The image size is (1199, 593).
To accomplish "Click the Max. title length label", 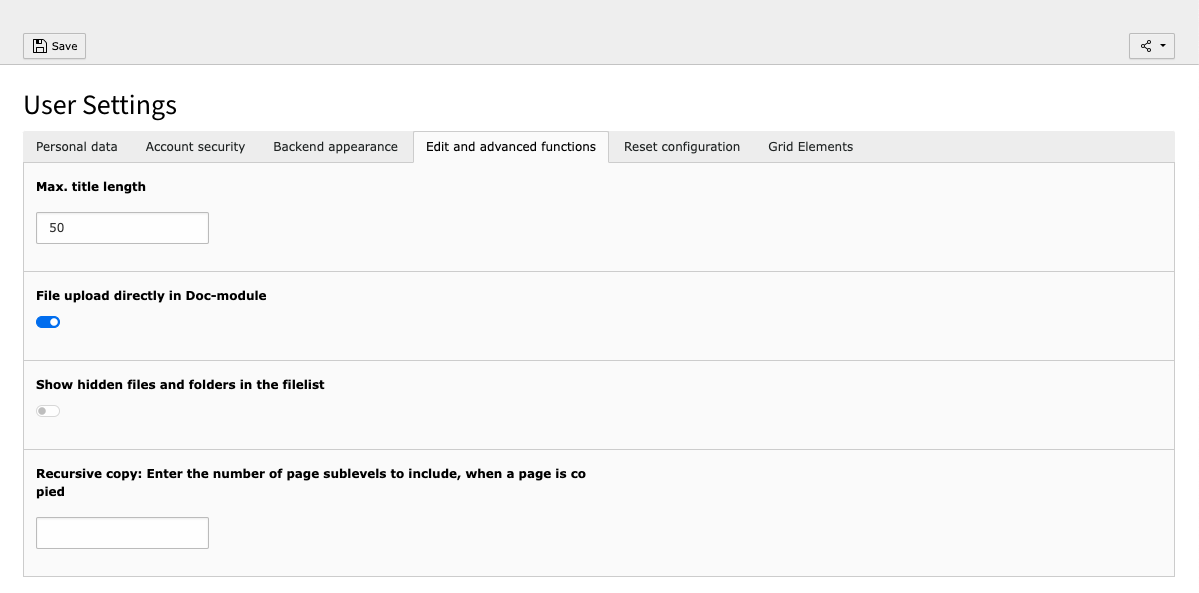I will (x=90, y=186).
